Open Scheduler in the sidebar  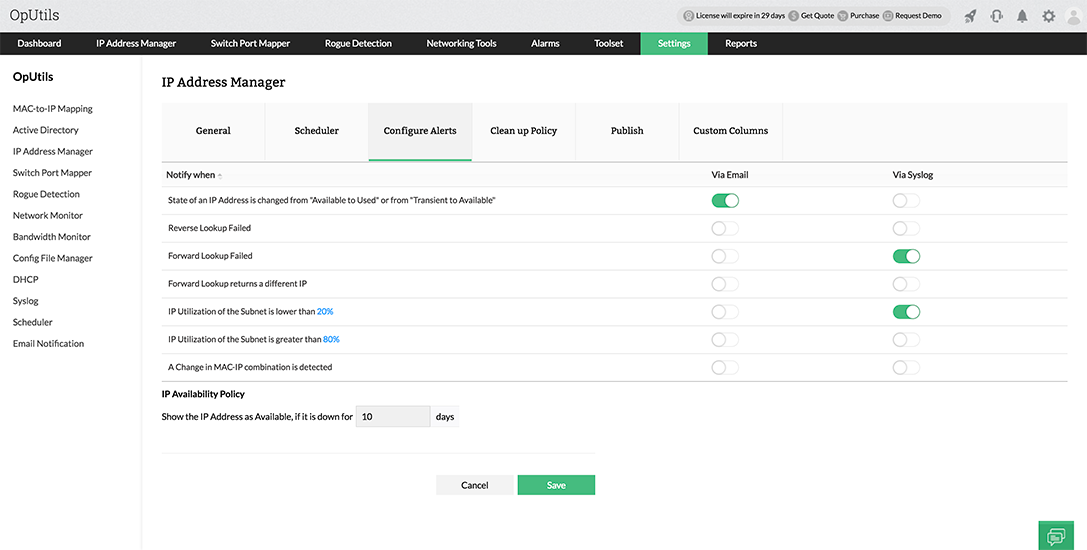coord(33,323)
